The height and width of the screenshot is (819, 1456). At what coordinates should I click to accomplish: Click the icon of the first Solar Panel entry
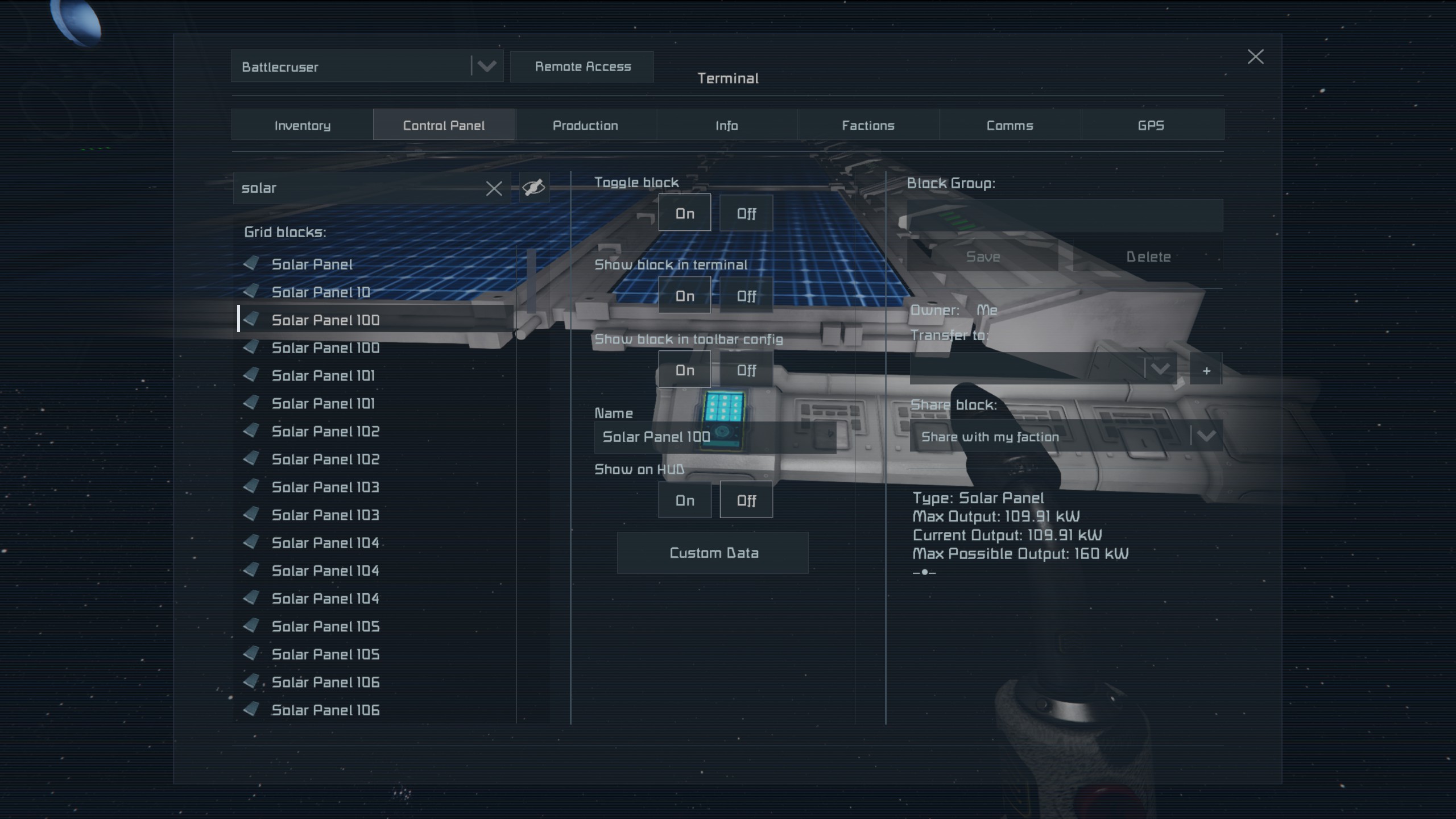pyautogui.click(x=251, y=263)
